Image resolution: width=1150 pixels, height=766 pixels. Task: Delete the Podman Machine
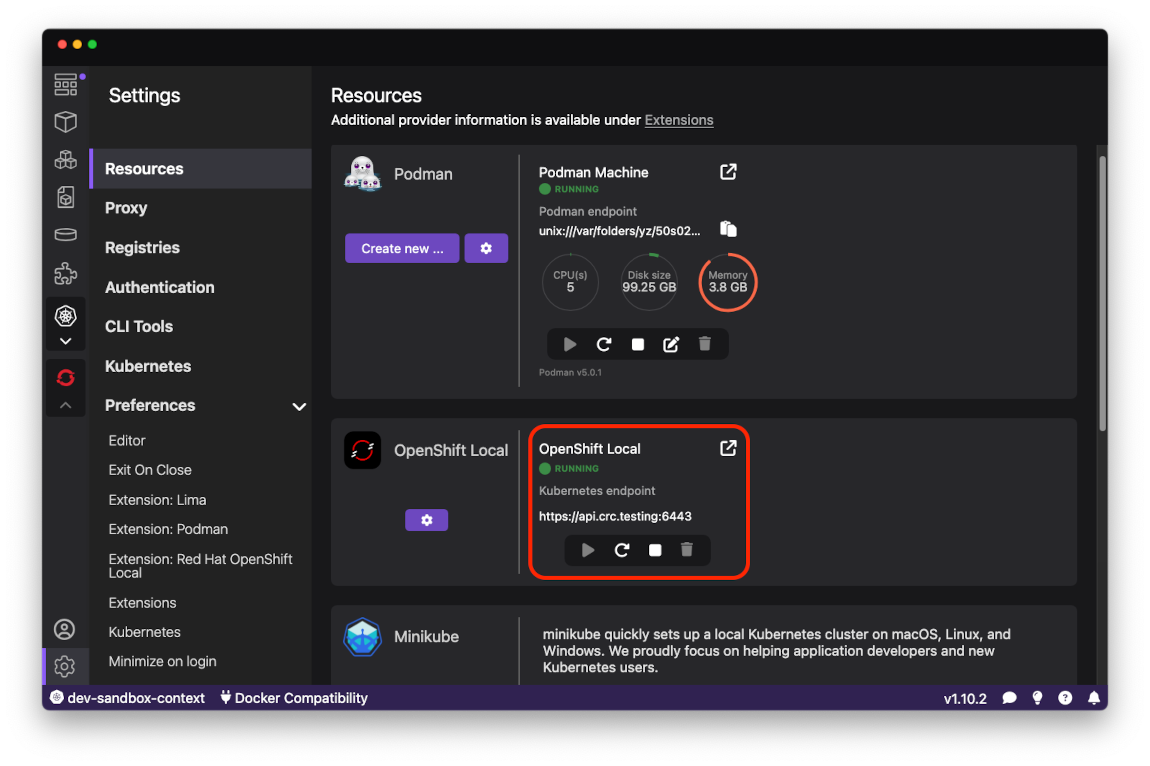[705, 343]
